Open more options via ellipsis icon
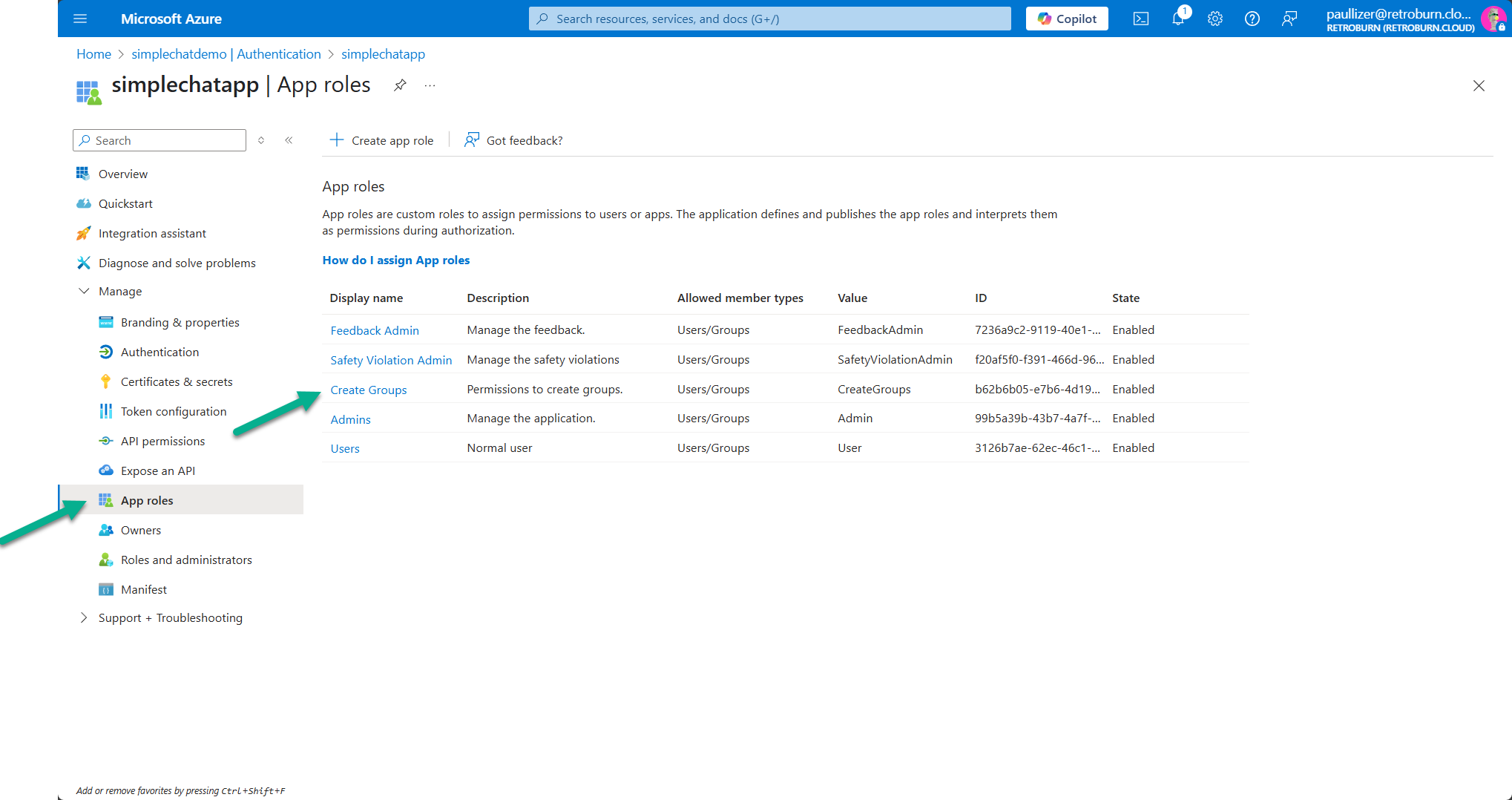Screen dimensions: 1512x800 [x=429, y=85]
